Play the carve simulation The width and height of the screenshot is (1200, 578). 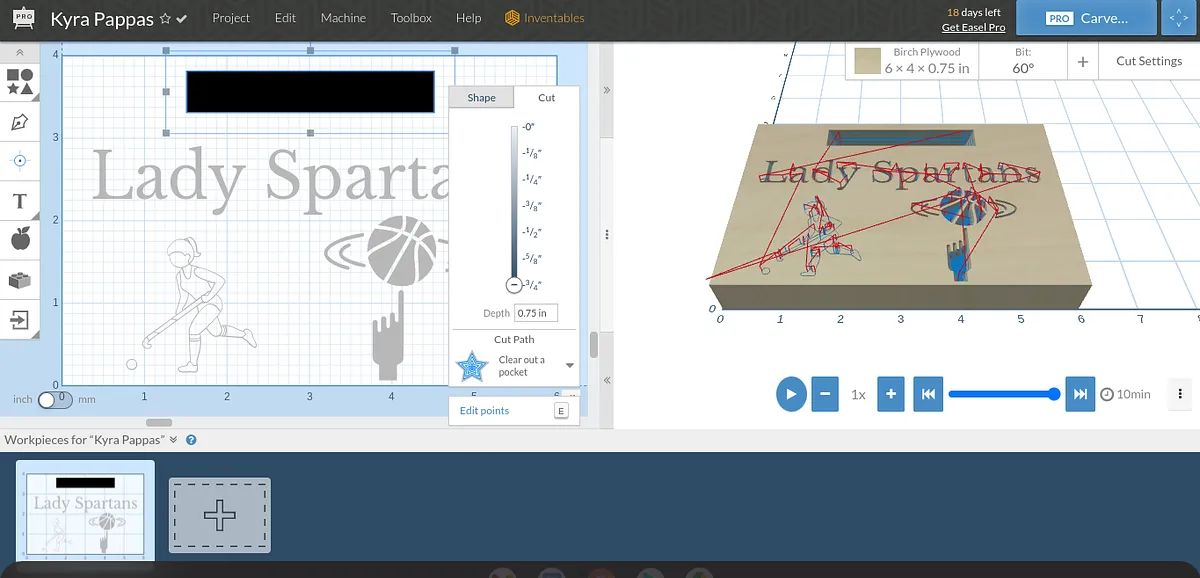[x=791, y=394]
